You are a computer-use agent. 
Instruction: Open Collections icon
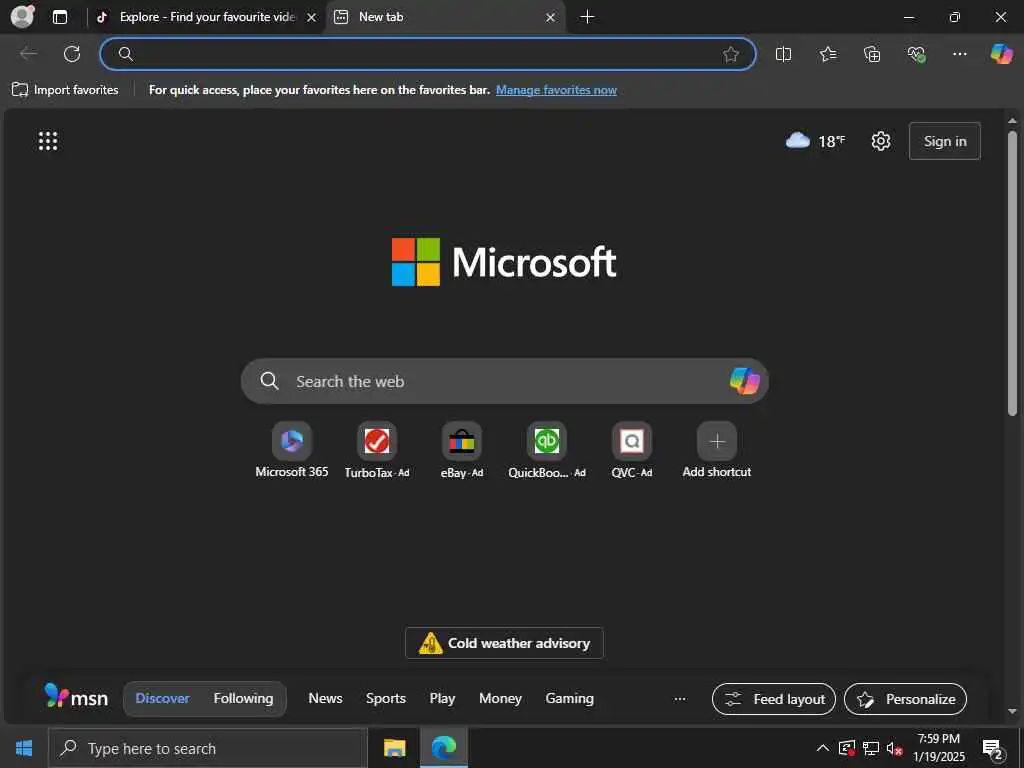click(x=872, y=54)
